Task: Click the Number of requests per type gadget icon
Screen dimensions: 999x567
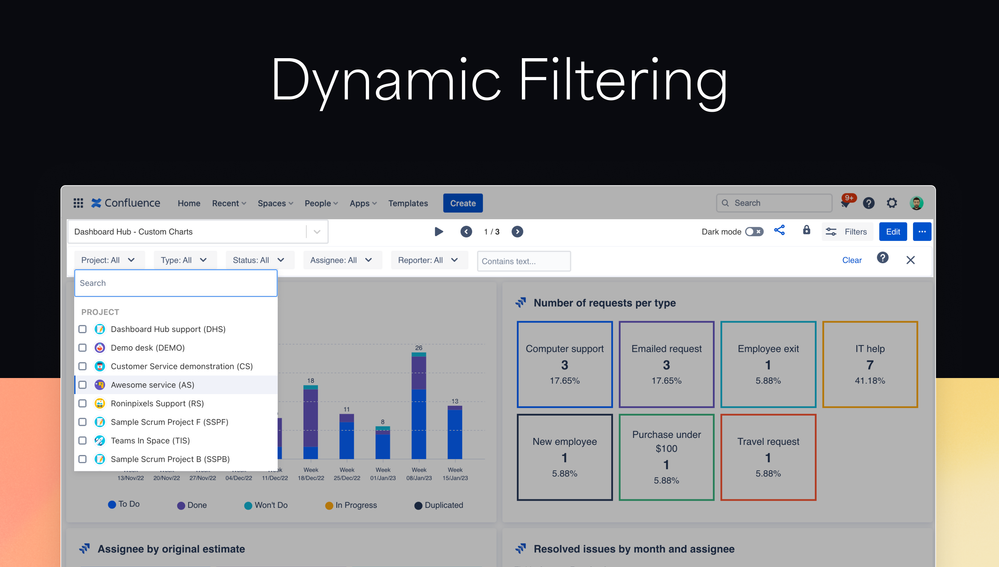Action: point(521,303)
